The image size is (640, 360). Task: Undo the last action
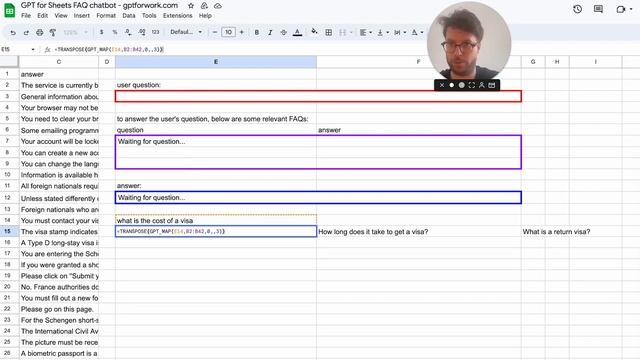13,32
